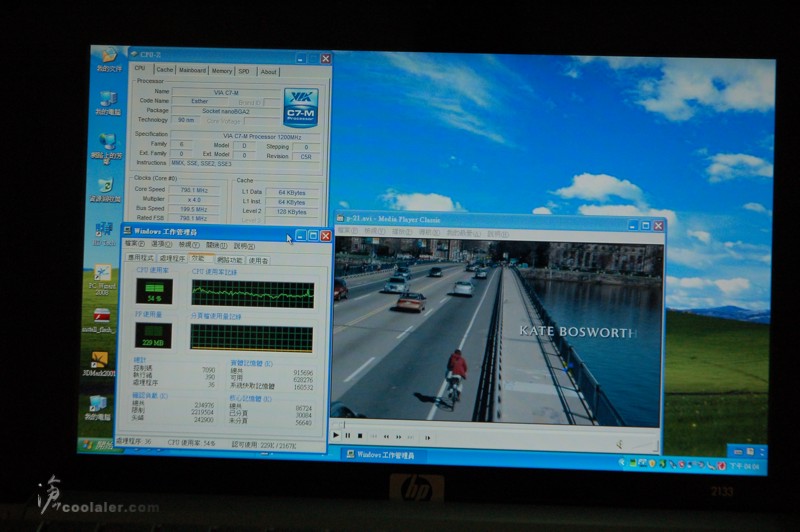Open Media Player Classic's 說明 menu

click(498, 234)
